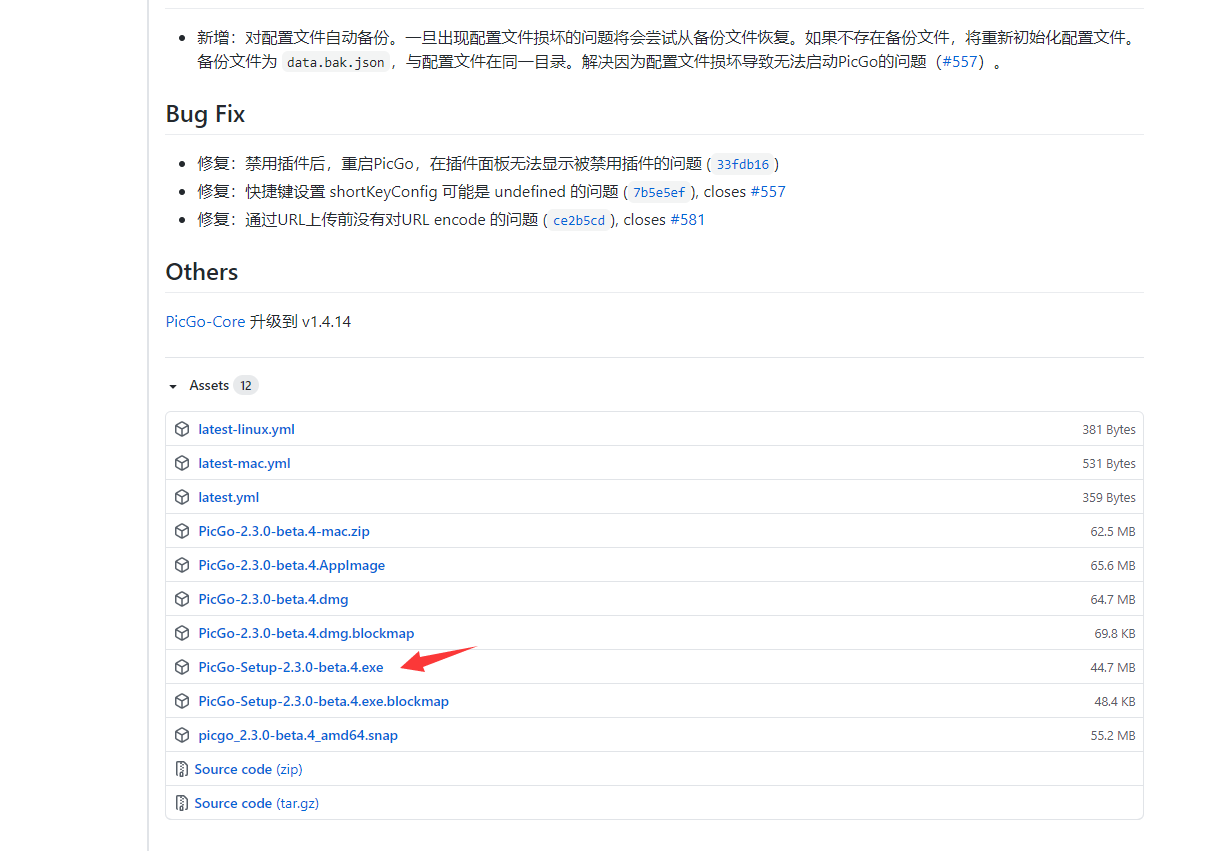
Task: Open issue #557 in shortKeyConfig fix line
Action: (768, 192)
